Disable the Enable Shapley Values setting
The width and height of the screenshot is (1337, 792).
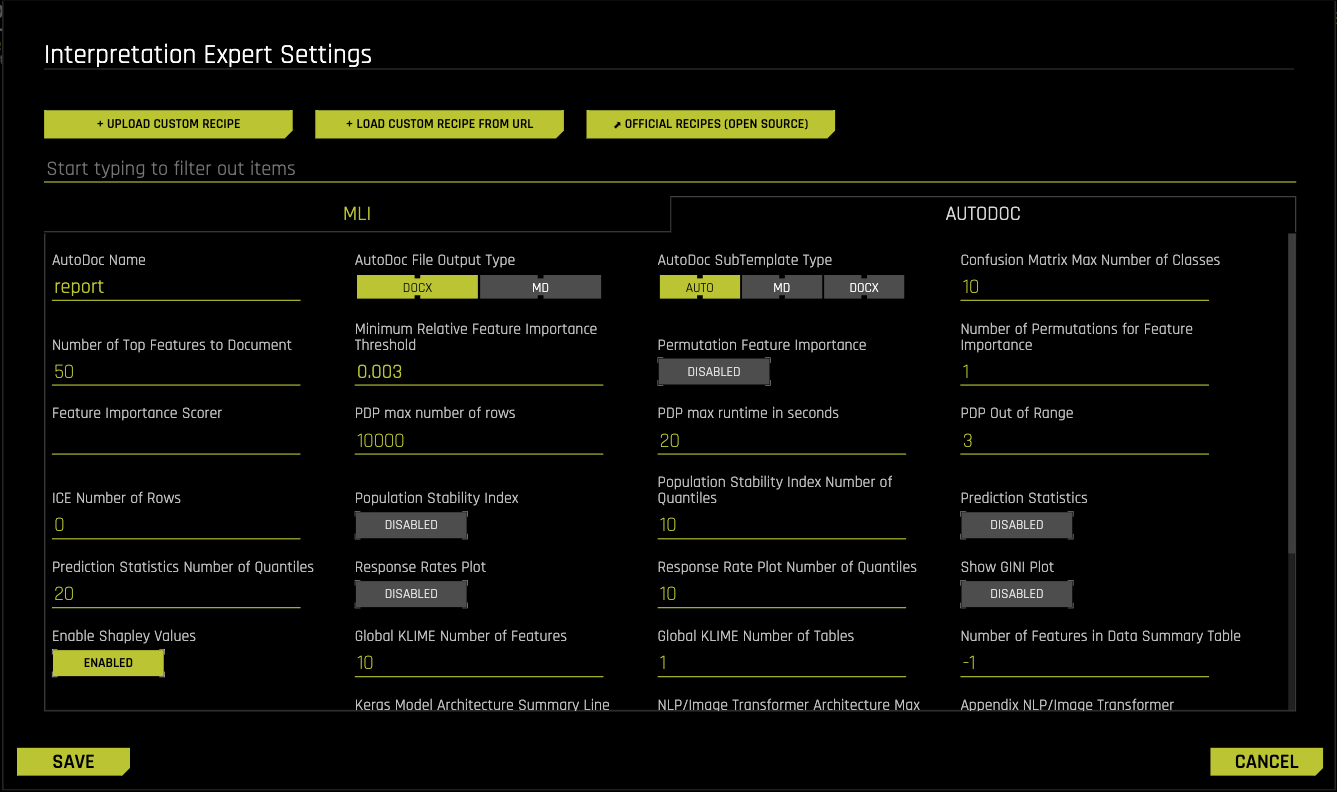(108, 662)
